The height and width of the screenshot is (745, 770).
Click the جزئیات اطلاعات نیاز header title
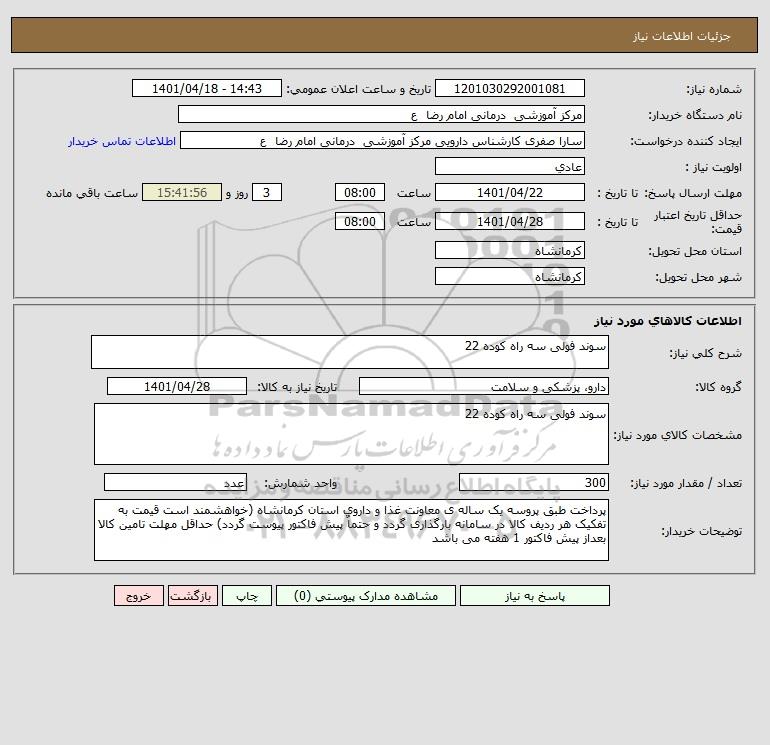pyautogui.click(x=682, y=36)
